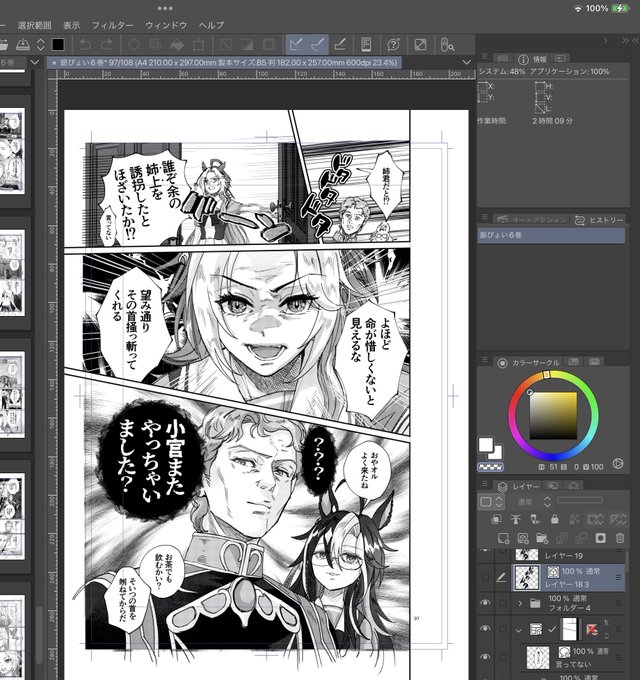Expand the フォルダー 4 folder arrow

tap(520, 603)
